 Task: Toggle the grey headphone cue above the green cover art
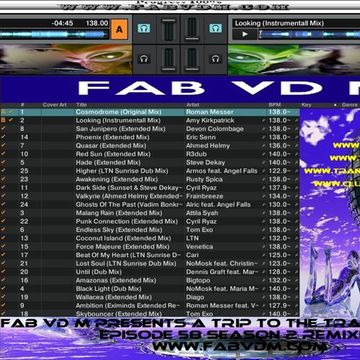pos(215,59)
